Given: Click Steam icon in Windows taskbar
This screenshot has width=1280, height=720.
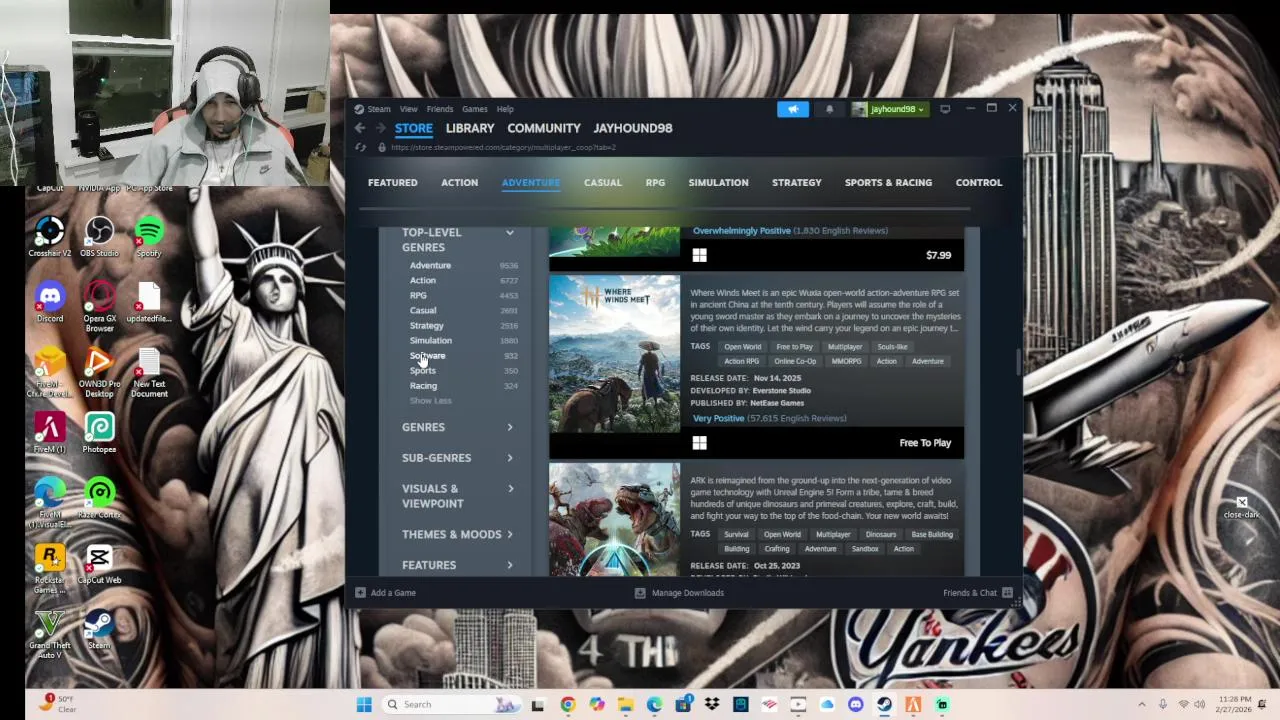Looking at the screenshot, I should pos(884,704).
